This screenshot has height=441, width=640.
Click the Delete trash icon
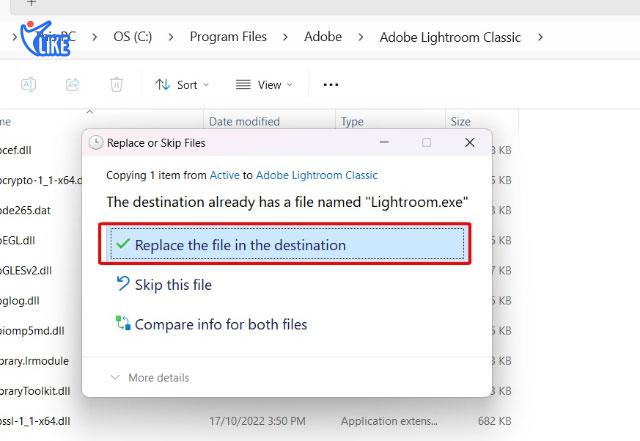click(x=117, y=85)
